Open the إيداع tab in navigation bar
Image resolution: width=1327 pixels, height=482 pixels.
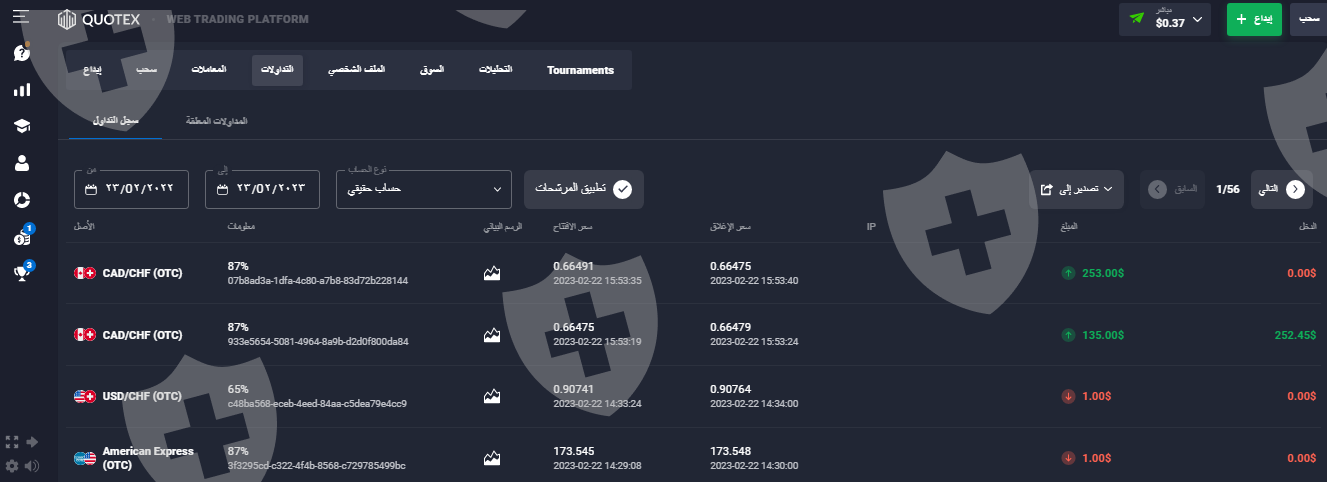[92, 69]
